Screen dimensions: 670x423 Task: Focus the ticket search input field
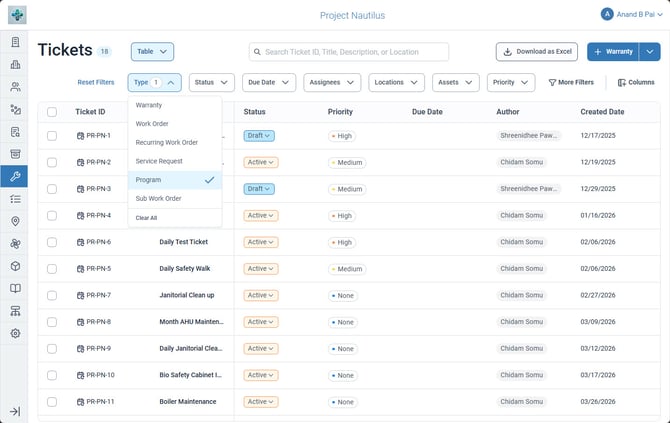coord(349,52)
